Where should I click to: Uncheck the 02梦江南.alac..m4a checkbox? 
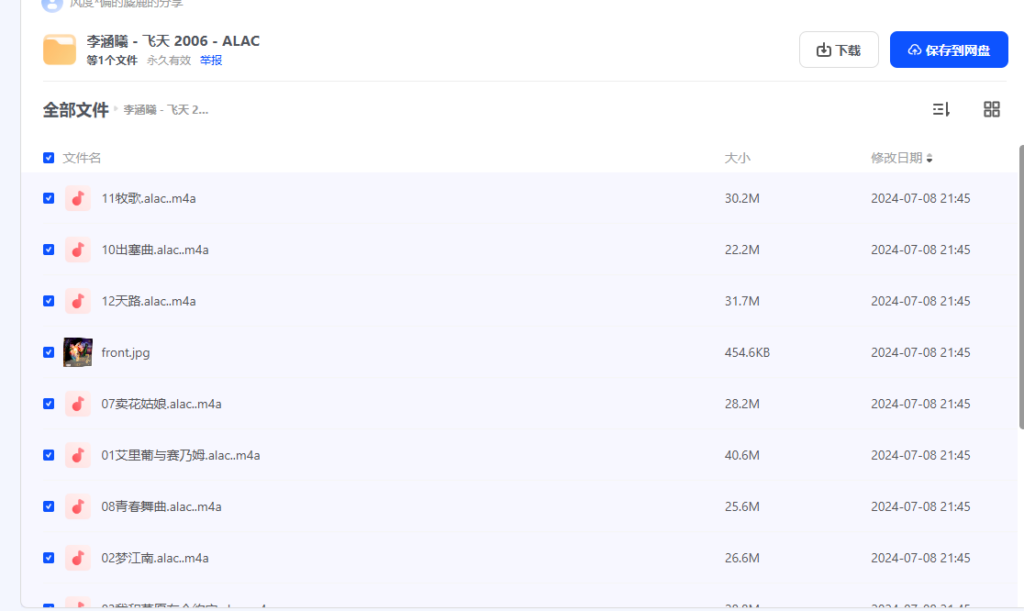[x=48, y=558]
